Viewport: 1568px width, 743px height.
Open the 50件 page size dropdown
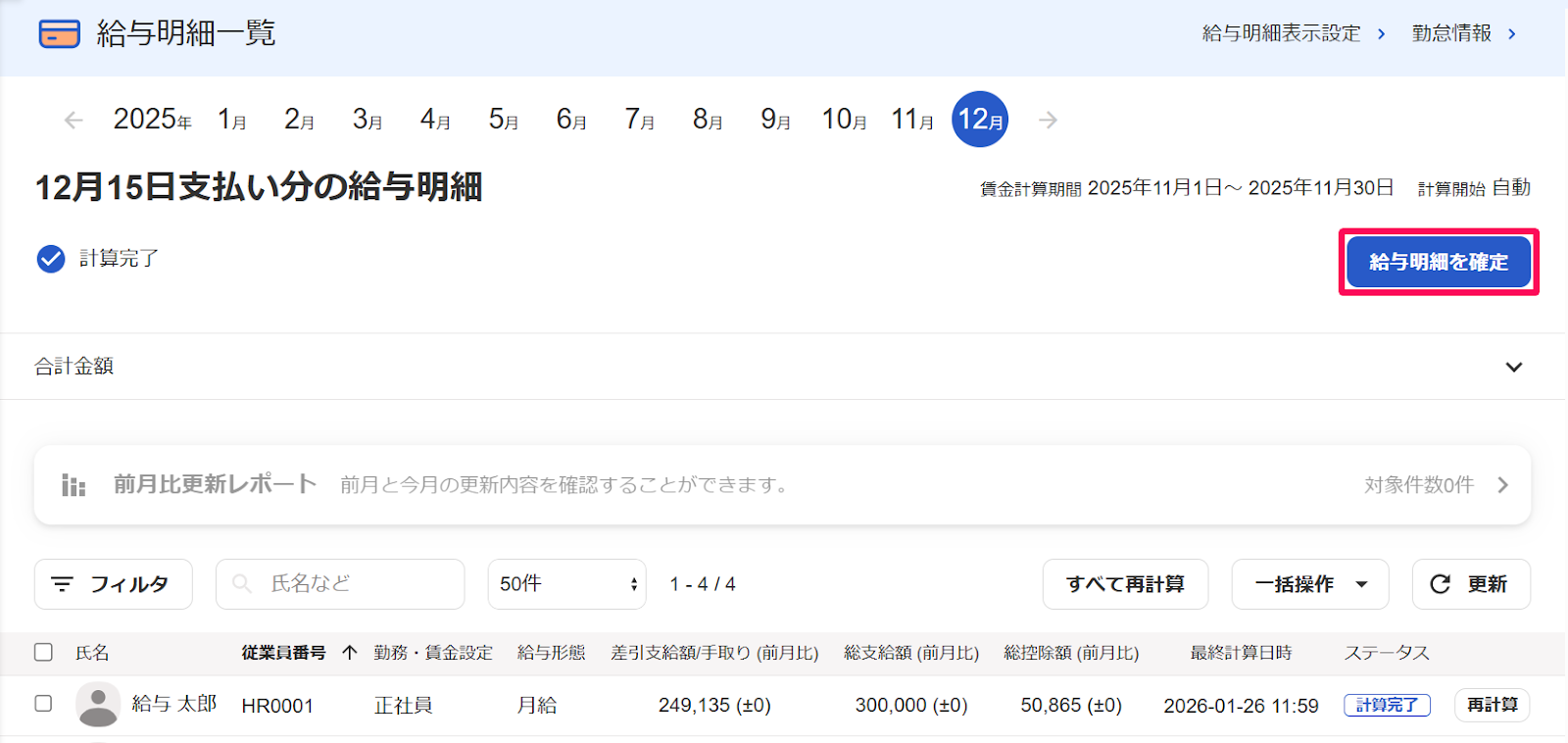pyautogui.click(x=567, y=584)
